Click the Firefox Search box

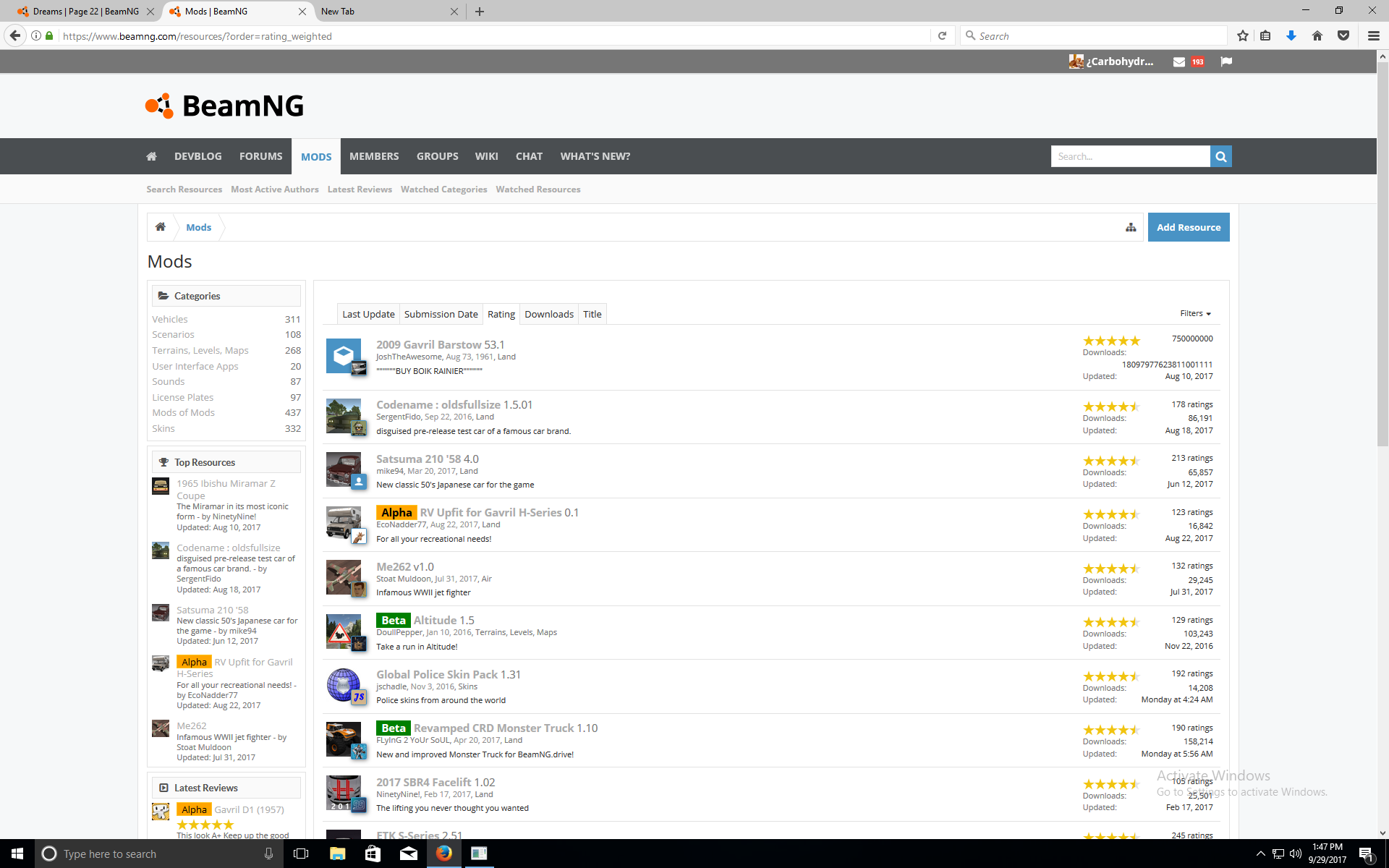pyautogui.click(x=1094, y=35)
